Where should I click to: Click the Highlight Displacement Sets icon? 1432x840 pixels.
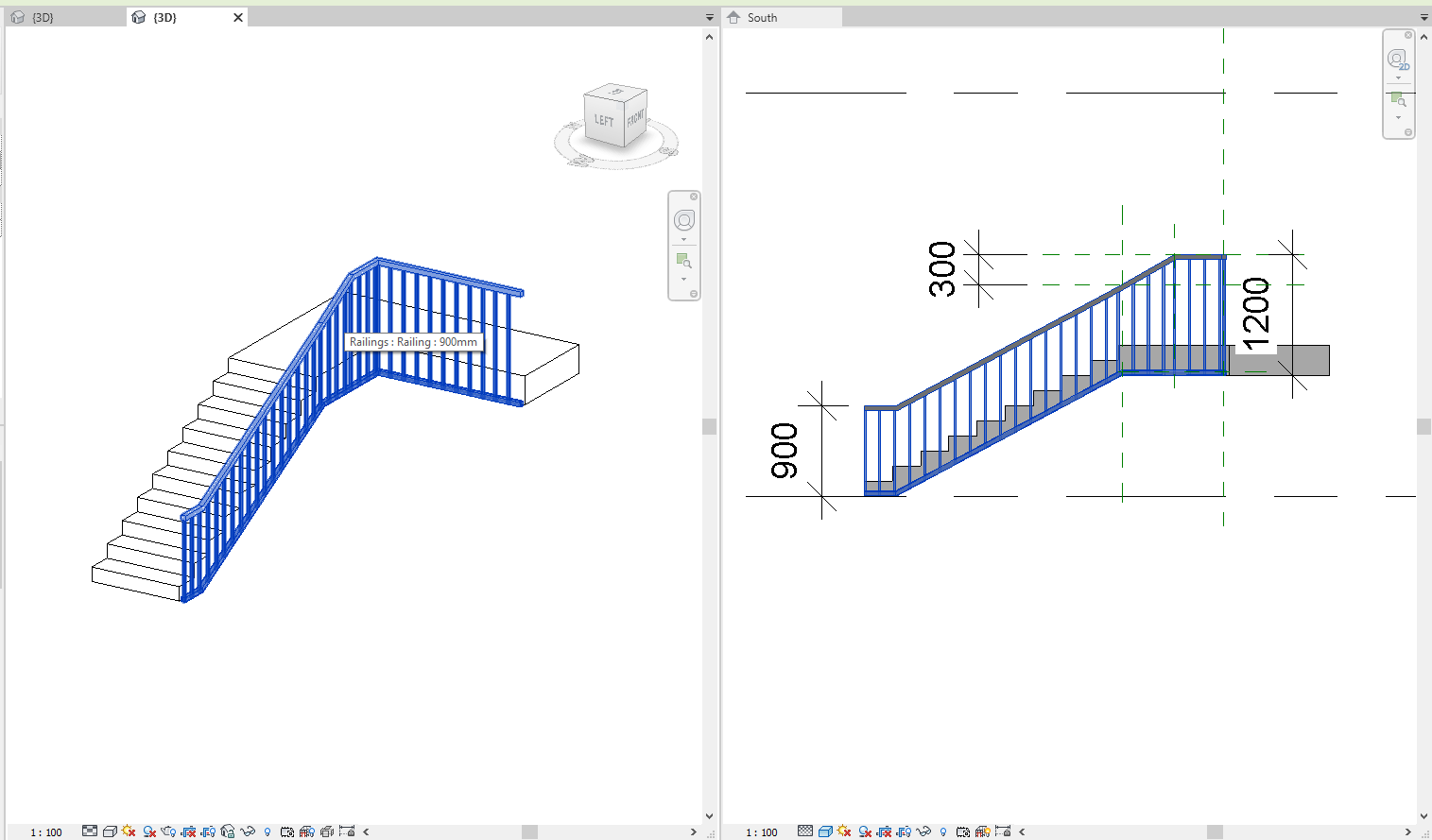[x=326, y=831]
